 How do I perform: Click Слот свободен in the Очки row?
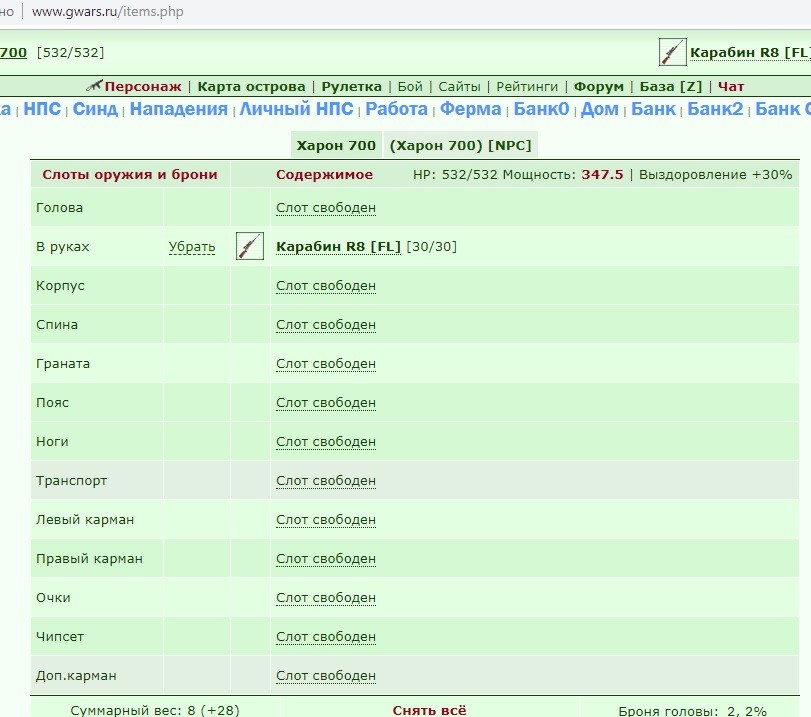pyautogui.click(x=326, y=598)
